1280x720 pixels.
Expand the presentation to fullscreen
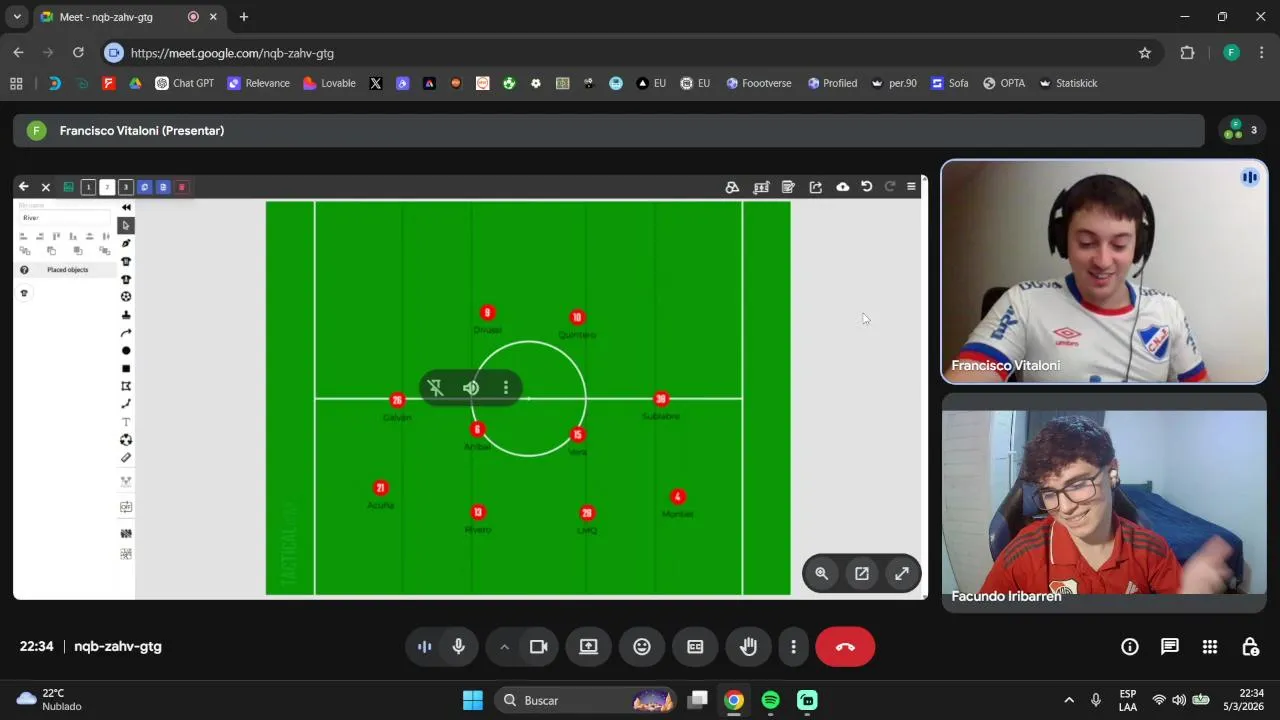(x=902, y=573)
